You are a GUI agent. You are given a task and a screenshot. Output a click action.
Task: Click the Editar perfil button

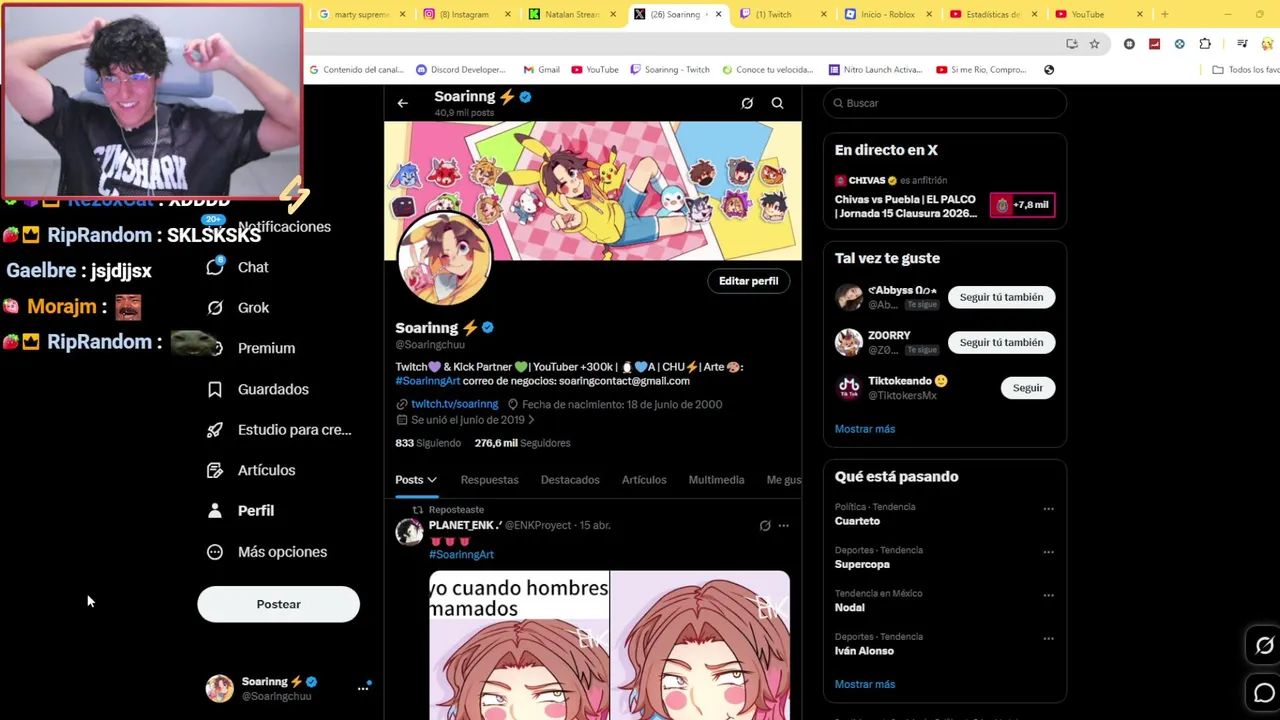tap(748, 281)
